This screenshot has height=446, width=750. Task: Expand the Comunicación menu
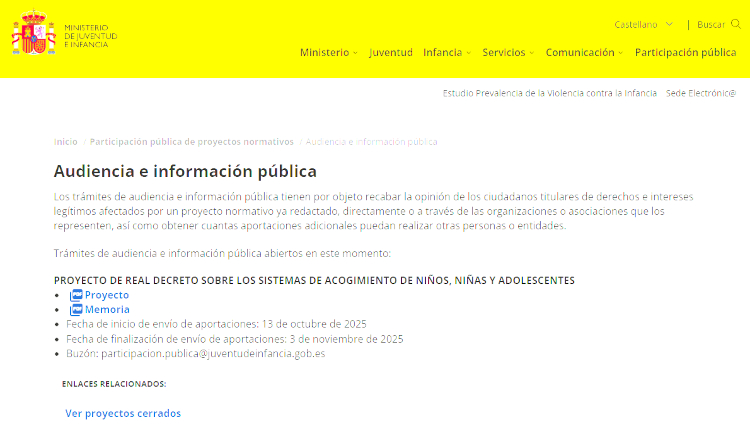click(584, 53)
